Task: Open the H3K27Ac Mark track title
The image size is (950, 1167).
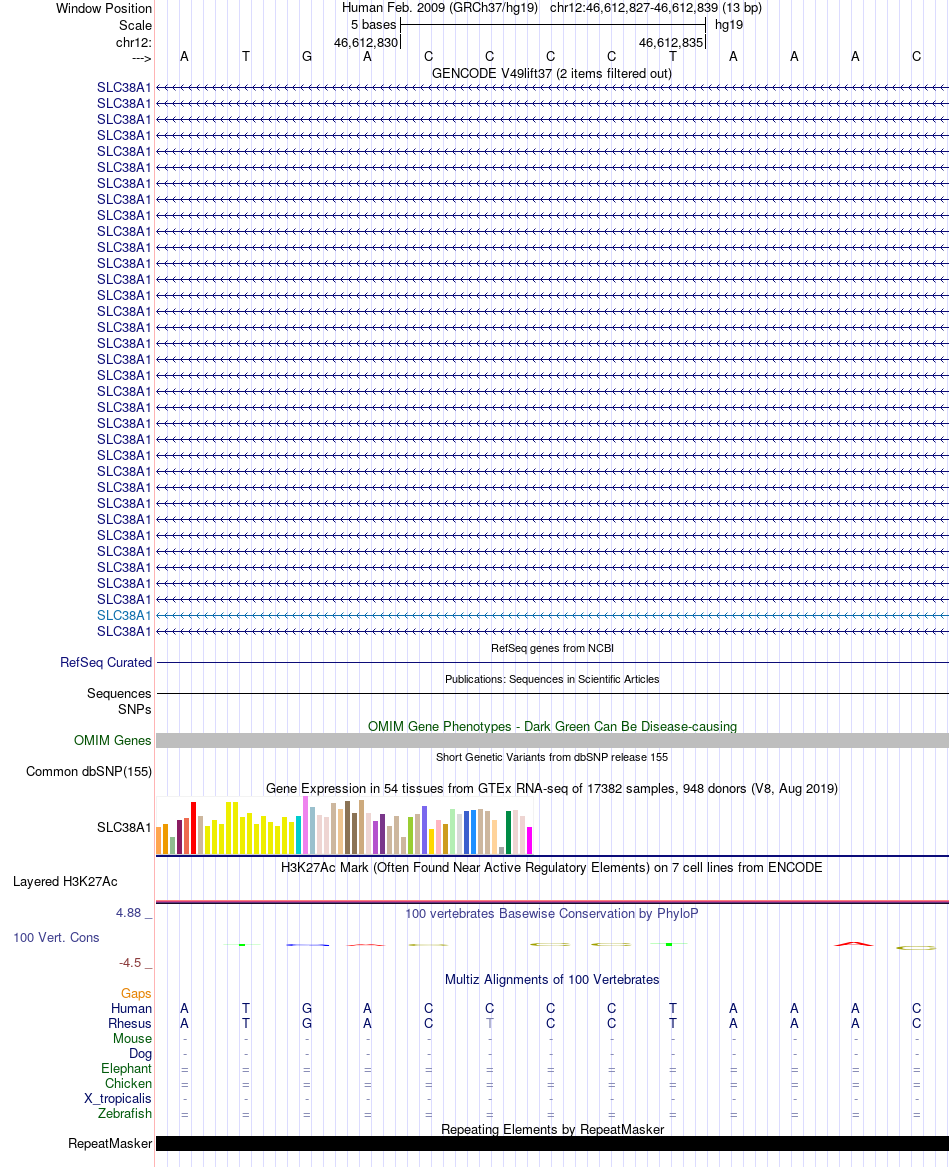Action: (552, 868)
